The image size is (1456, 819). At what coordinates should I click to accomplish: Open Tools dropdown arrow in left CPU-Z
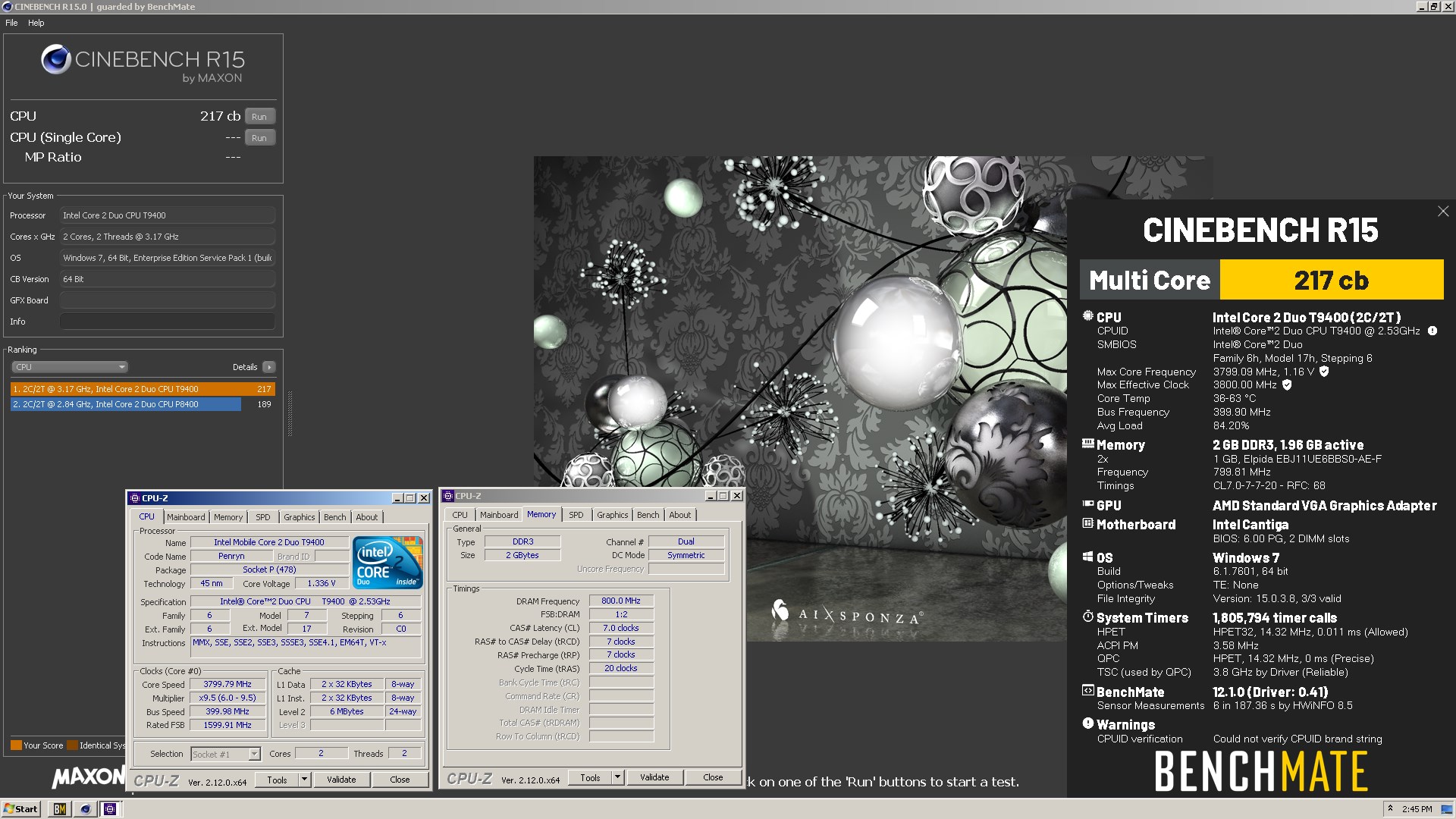[x=305, y=780]
